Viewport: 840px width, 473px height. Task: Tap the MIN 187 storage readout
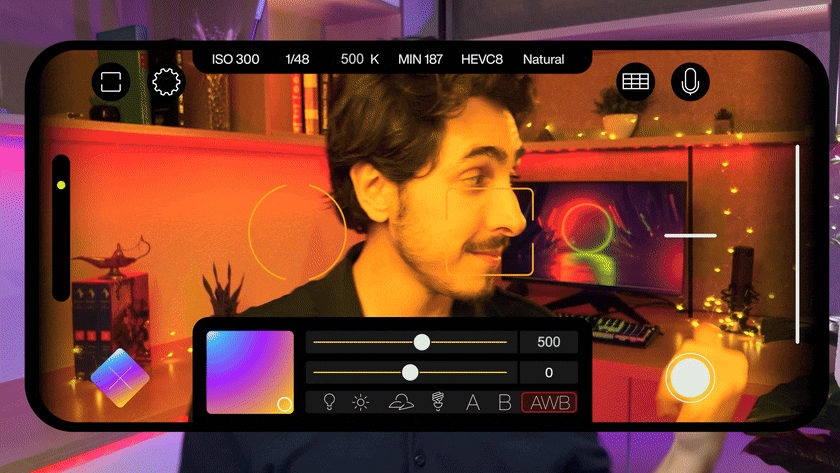(420, 59)
